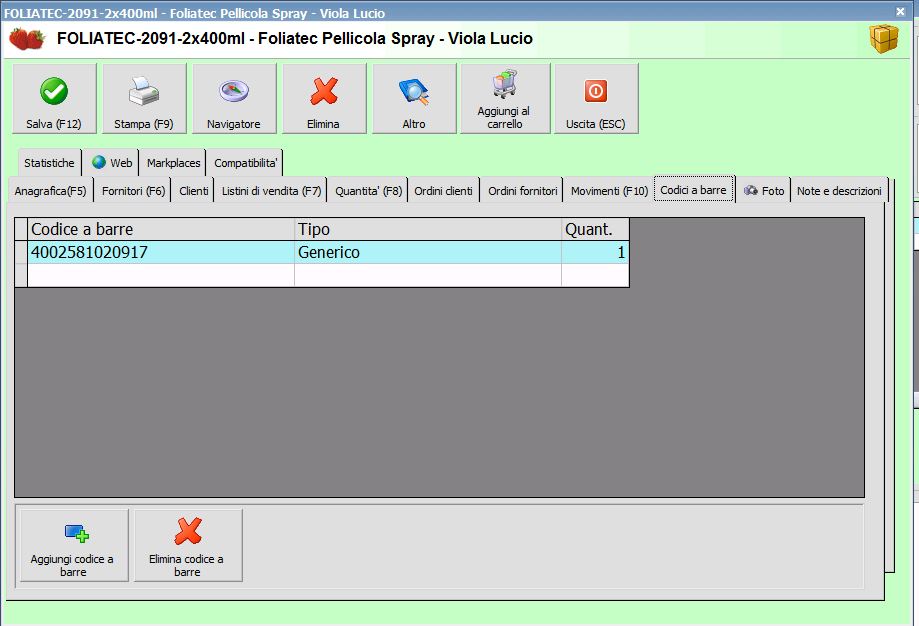Open the Movimenti (F10) tab

[x=609, y=190]
